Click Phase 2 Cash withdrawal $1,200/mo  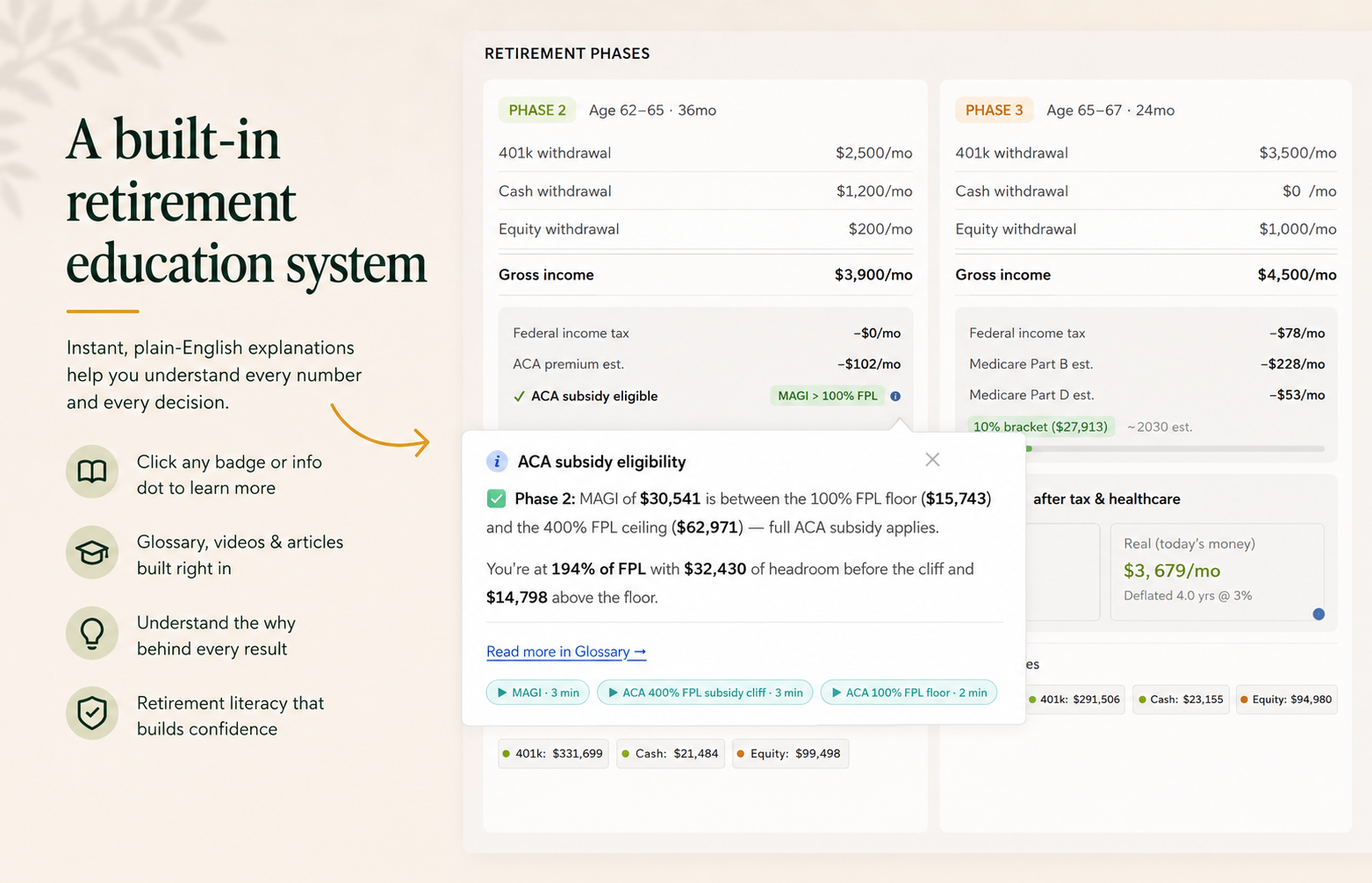pyautogui.click(x=706, y=190)
